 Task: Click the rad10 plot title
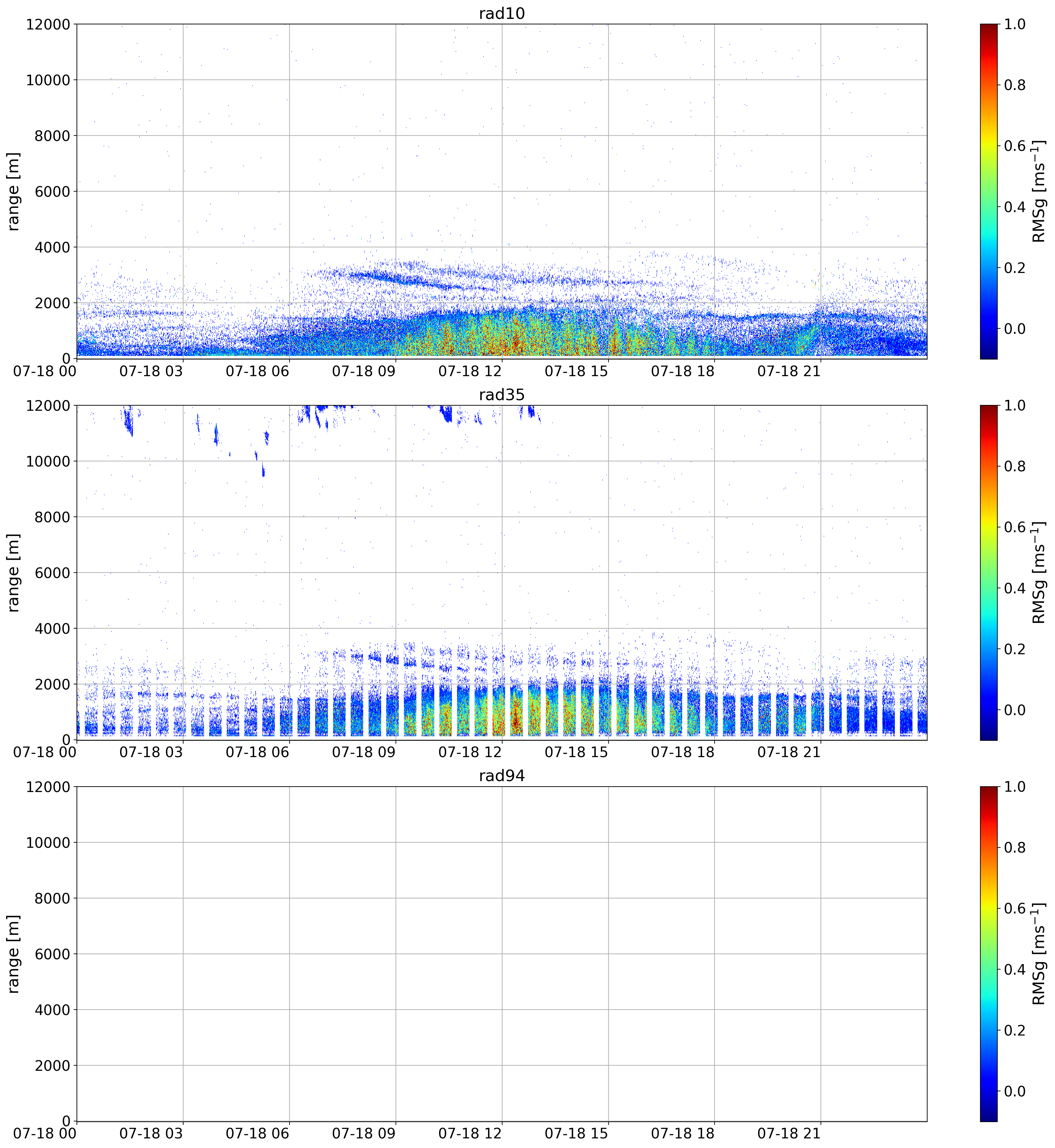[x=501, y=14]
